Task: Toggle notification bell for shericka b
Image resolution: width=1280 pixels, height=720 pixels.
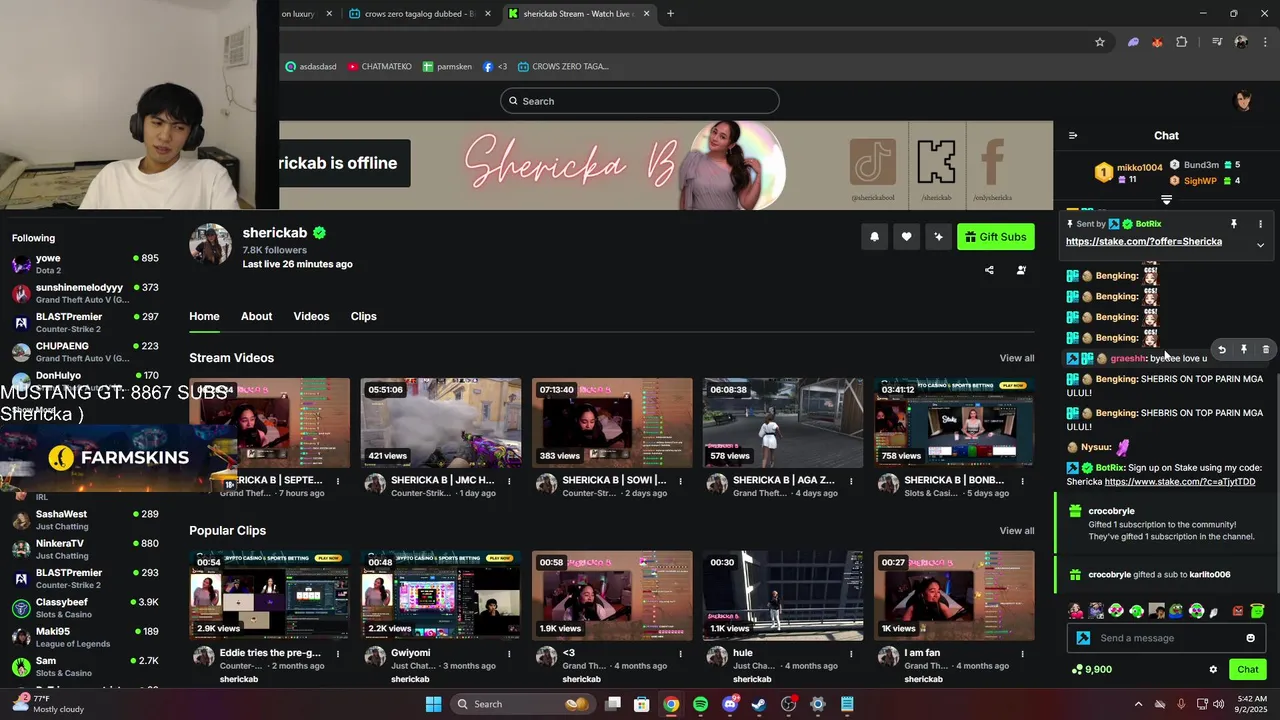Action: (x=874, y=237)
